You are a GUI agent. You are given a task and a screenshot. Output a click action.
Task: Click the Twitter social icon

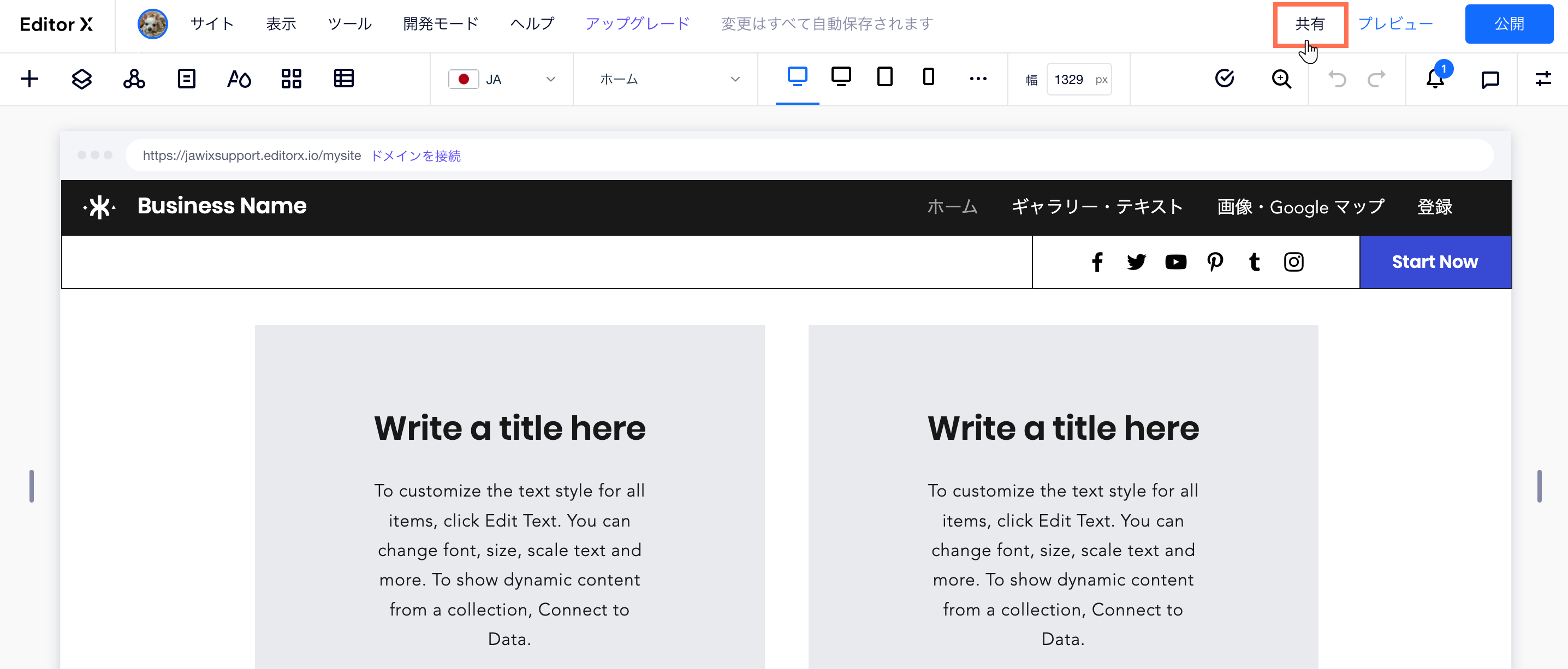click(1137, 262)
